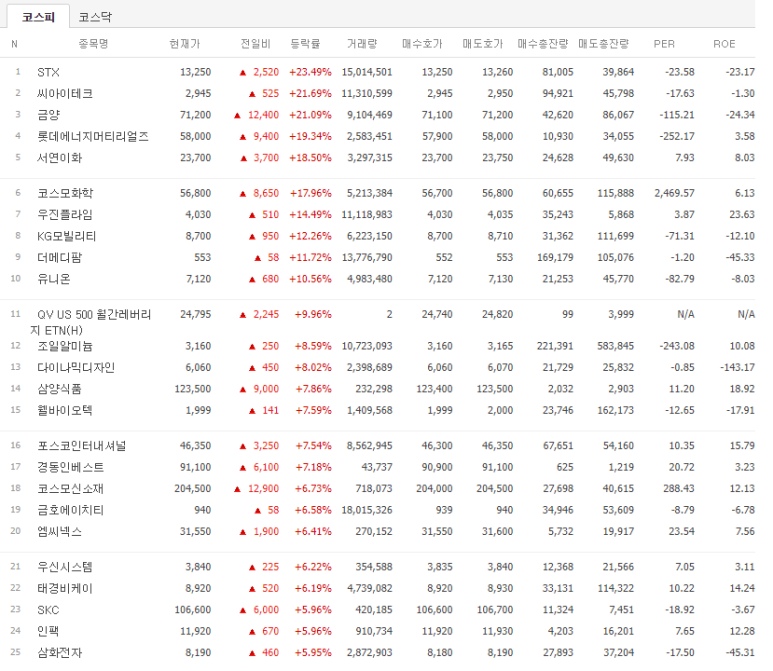The height and width of the screenshot is (671, 773).
Task: Select 씨아이테크 volume 11,310,599
Action: point(367,94)
